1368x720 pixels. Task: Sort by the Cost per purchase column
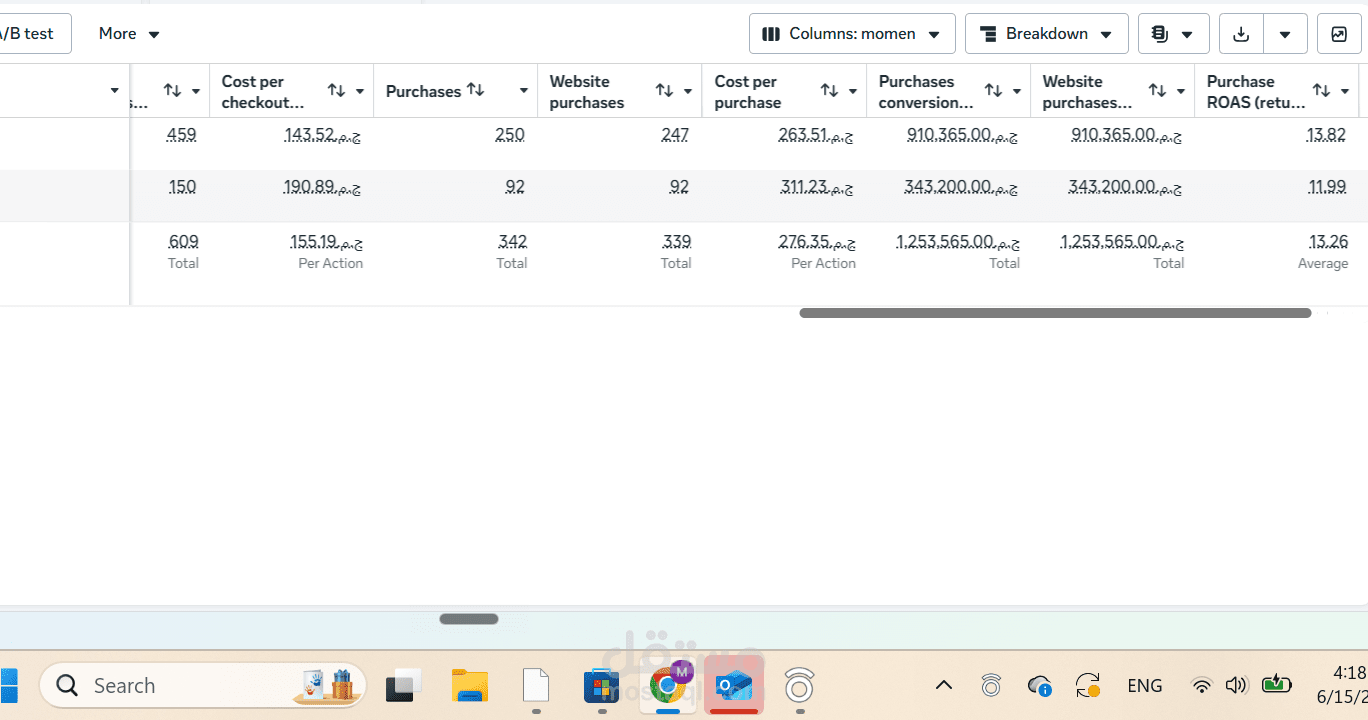point(829,91)
